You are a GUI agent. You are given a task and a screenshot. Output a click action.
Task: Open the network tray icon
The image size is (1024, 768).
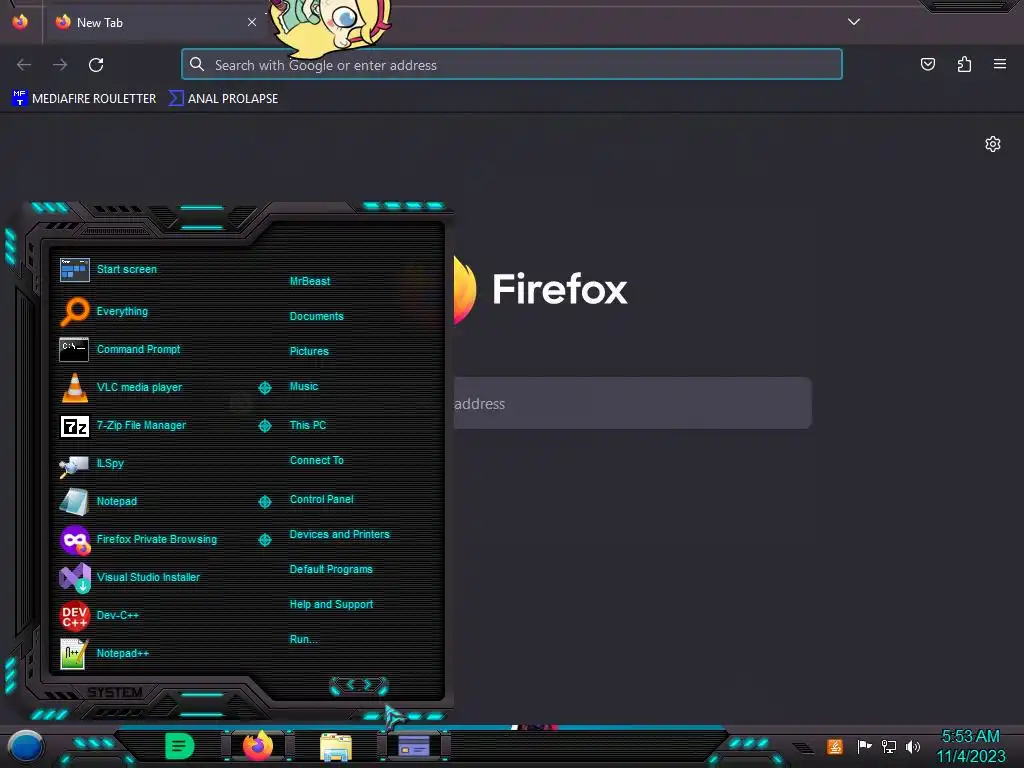888,746
